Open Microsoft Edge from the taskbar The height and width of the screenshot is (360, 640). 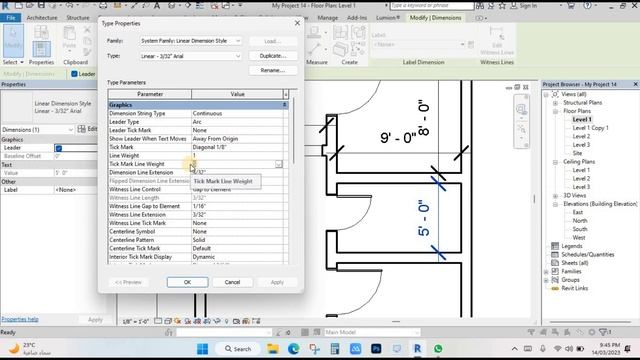[293, 349]
